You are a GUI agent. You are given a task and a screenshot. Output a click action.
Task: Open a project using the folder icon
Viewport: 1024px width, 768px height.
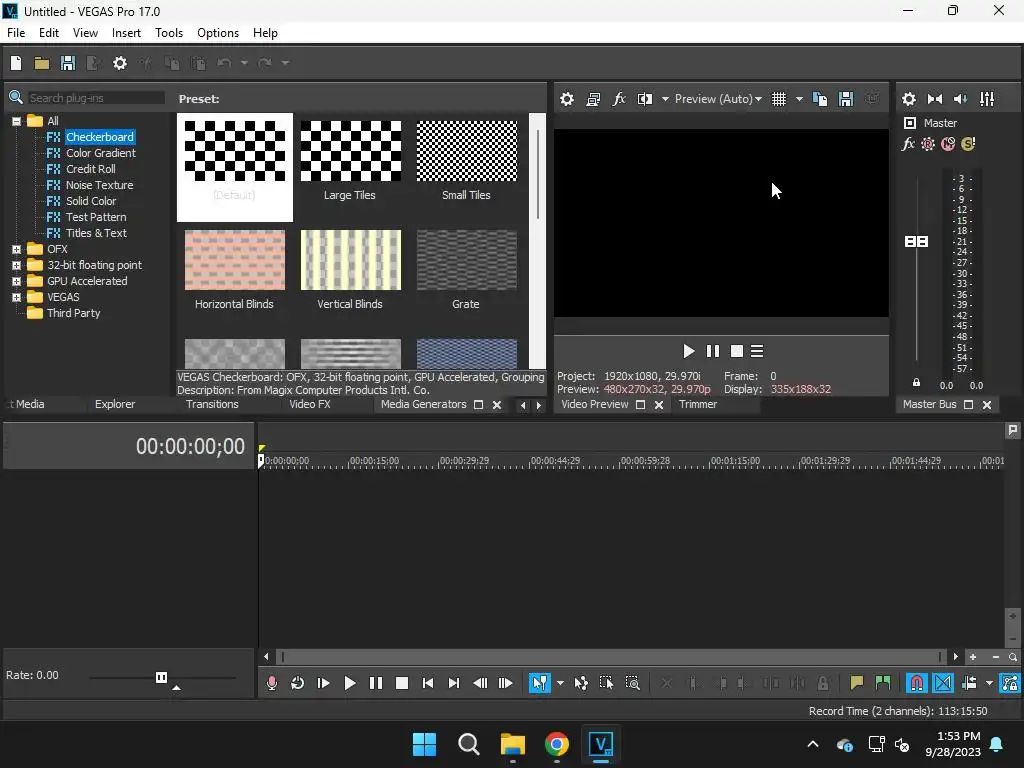(42, 63)
